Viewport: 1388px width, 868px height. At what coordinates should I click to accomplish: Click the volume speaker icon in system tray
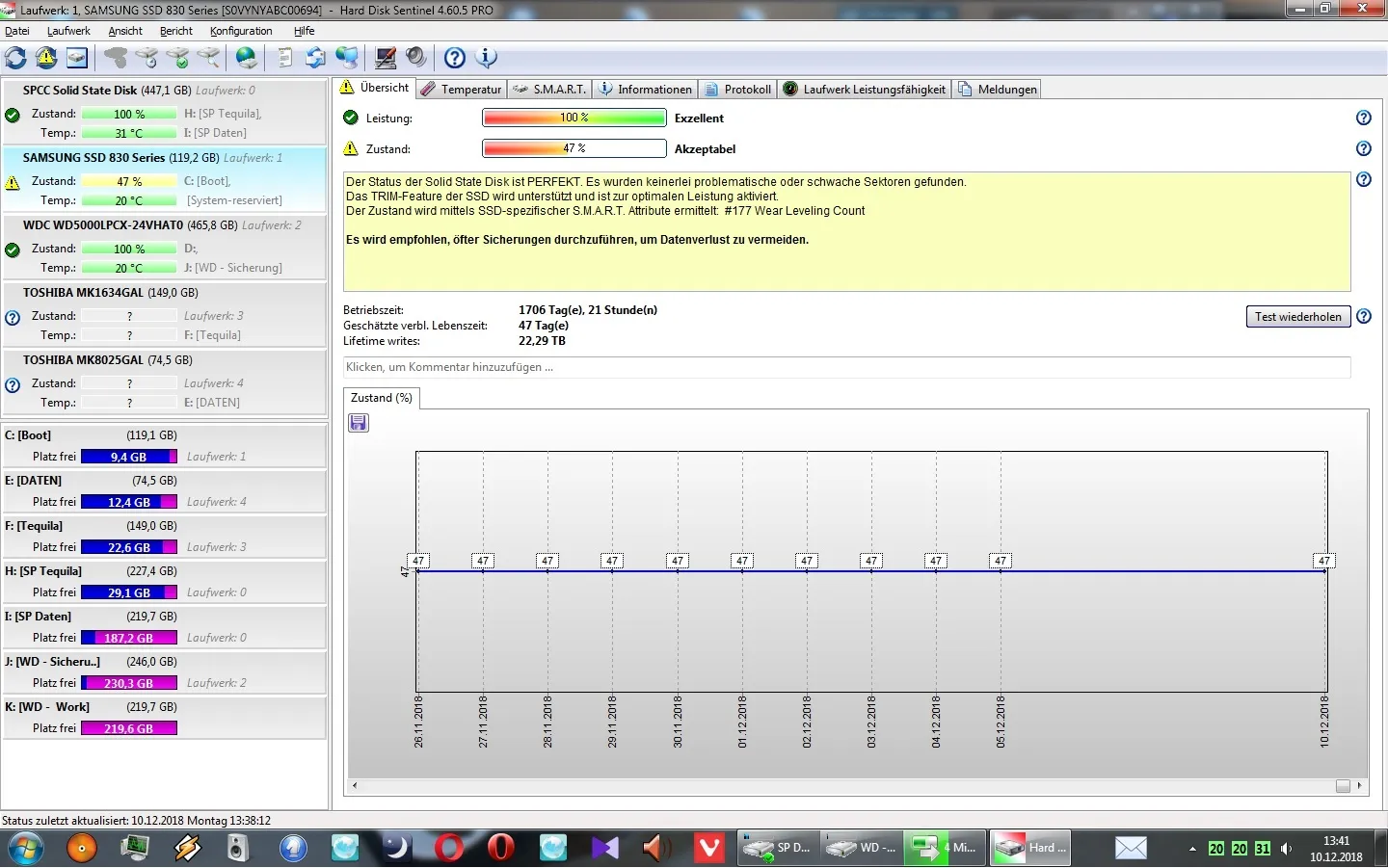click(1287, 849)
